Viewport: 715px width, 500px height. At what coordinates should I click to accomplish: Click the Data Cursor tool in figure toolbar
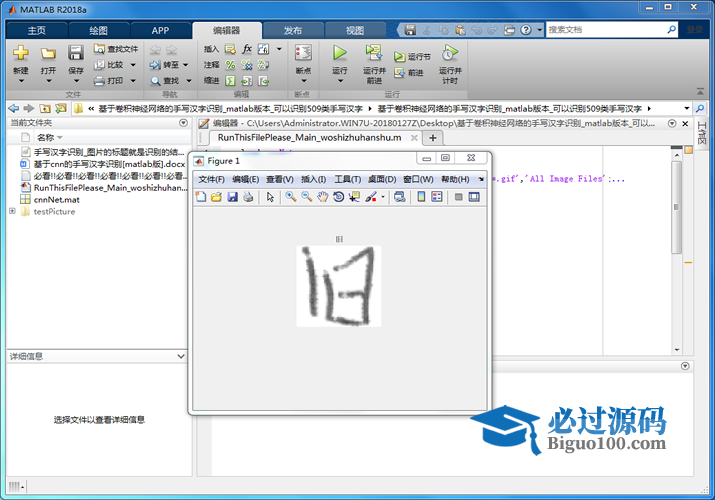pos(354,197)
